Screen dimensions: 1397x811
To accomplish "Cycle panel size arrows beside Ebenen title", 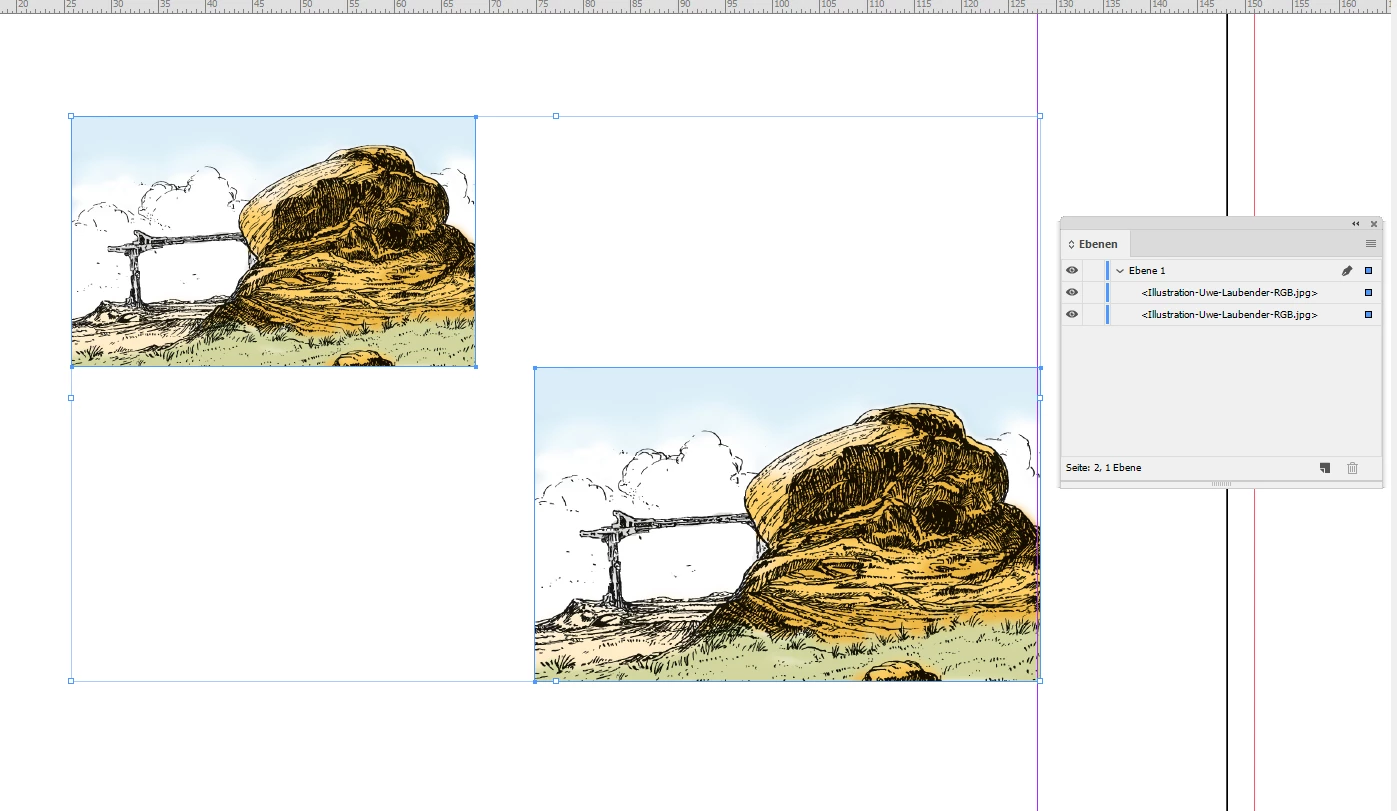I will tap(1071, 244).
